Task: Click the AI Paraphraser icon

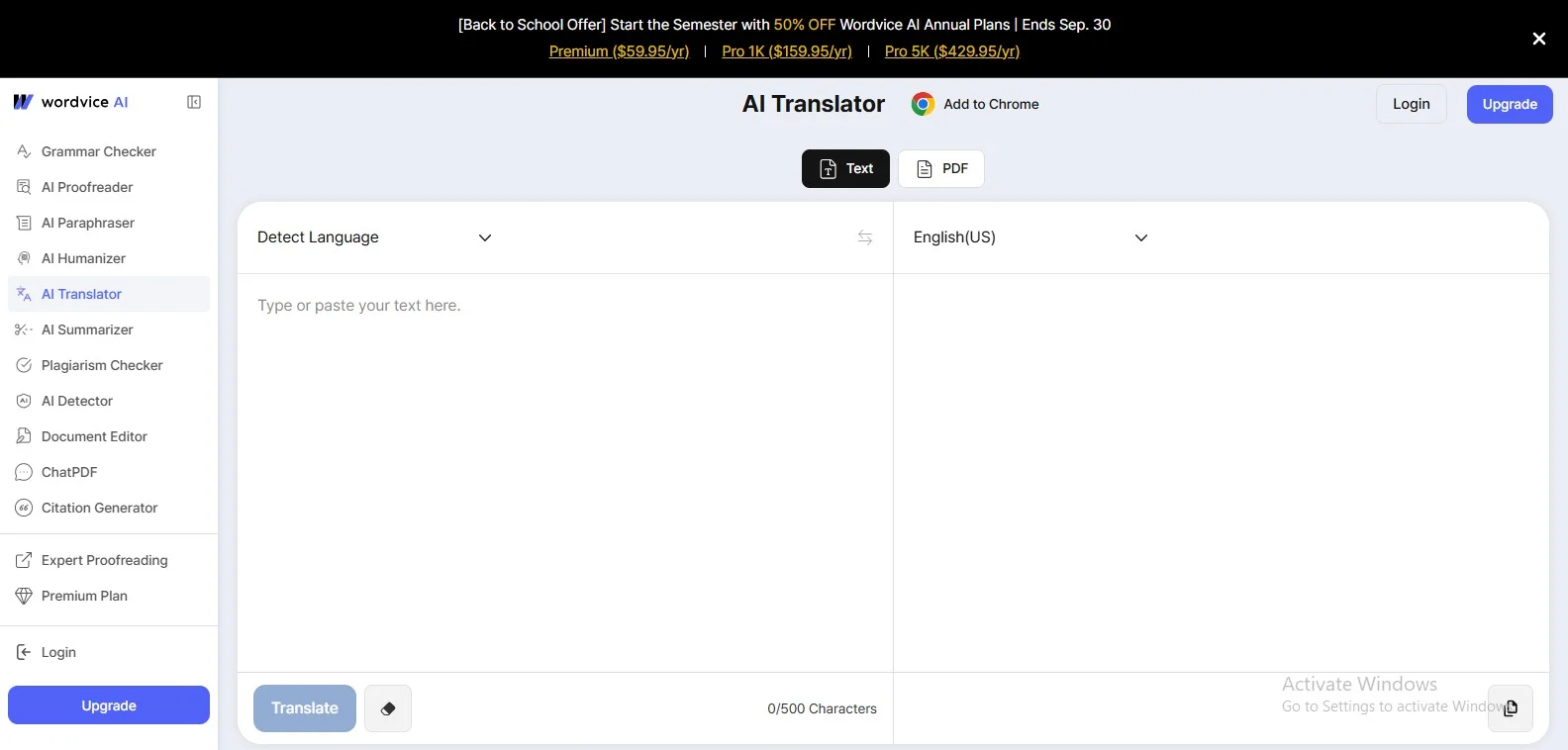Action: point(24,223)
